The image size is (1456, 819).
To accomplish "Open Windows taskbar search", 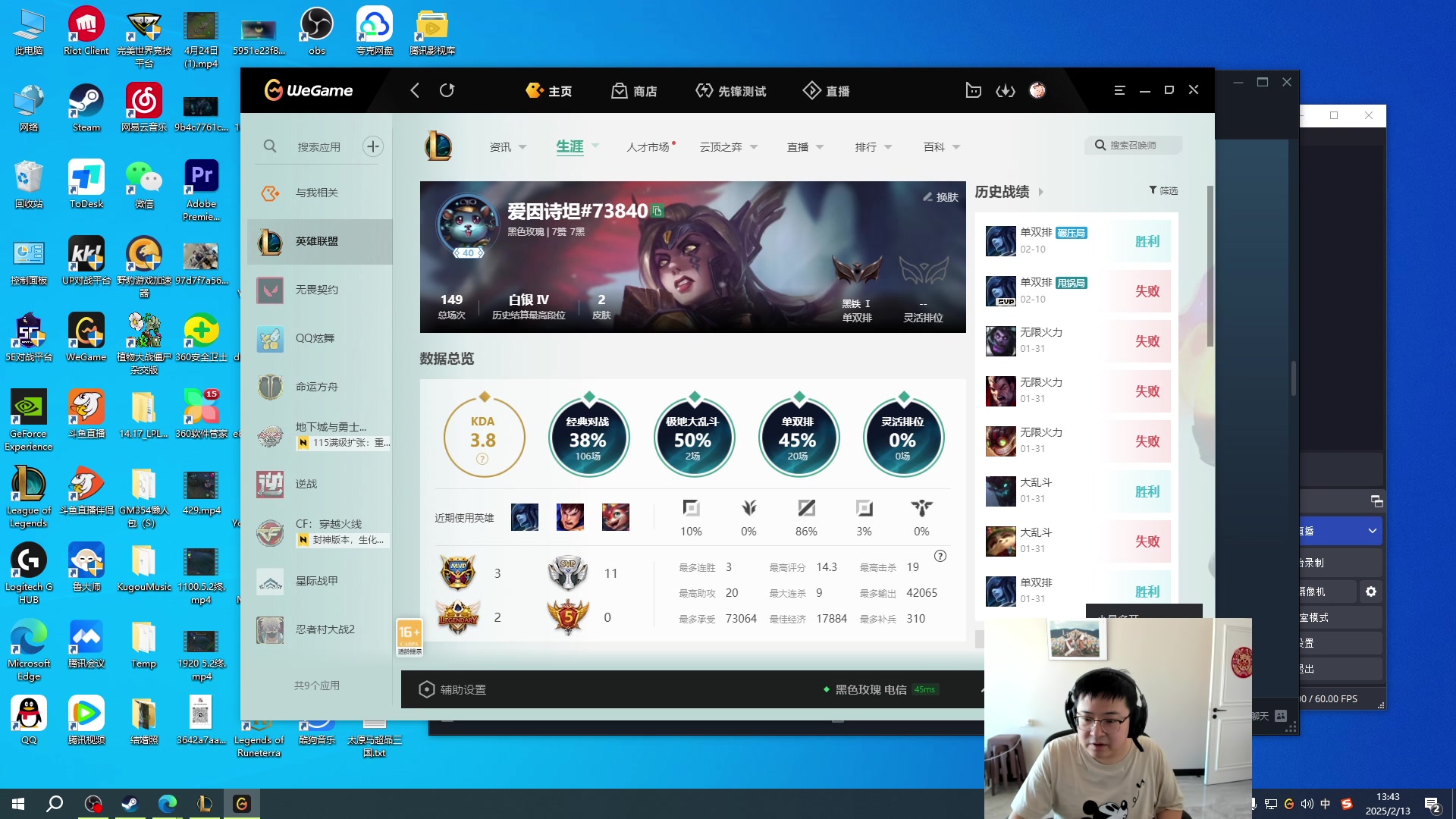I will [x=55, y=804].
